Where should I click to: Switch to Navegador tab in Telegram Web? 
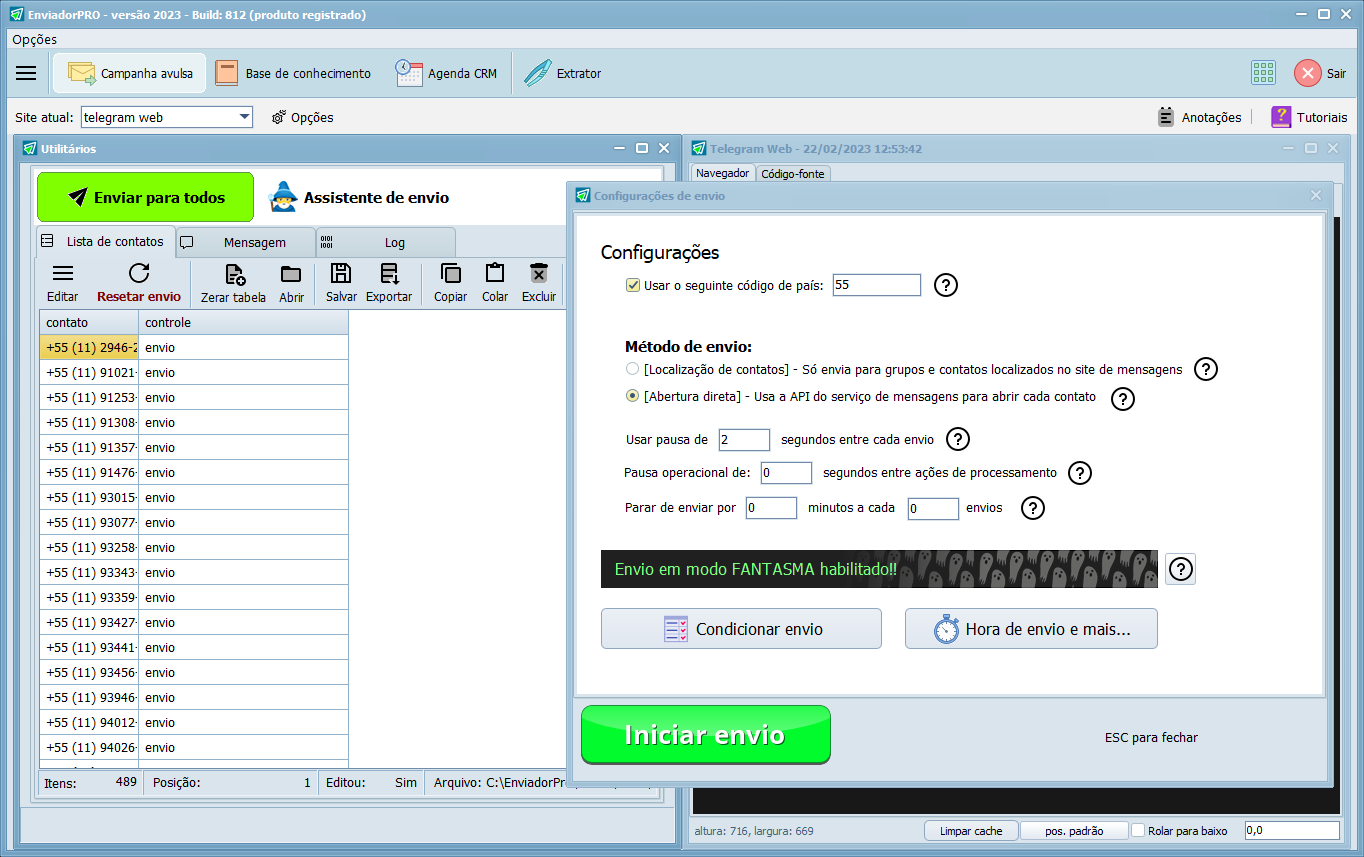point(723,173)
